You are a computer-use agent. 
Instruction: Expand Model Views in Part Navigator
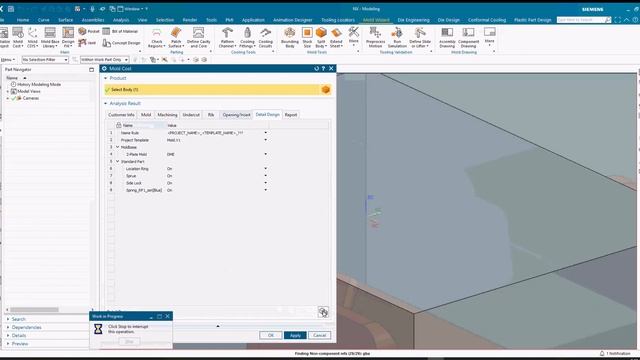pos(8,91)
